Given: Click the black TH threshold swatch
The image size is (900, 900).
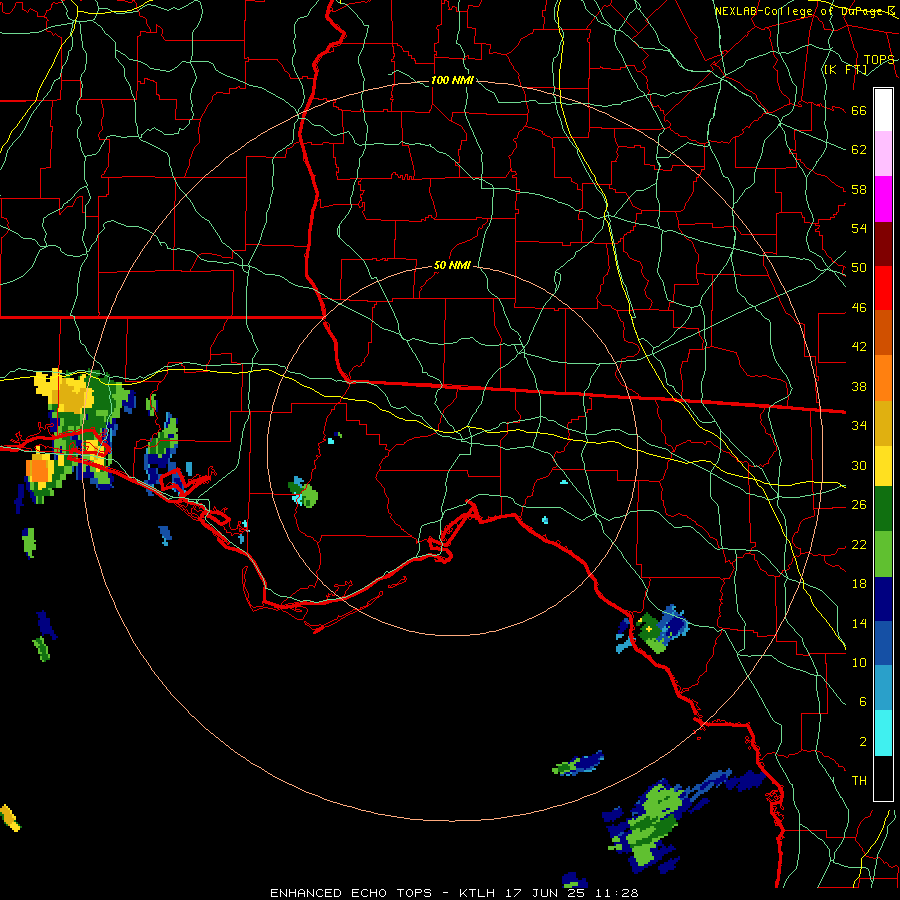Looking at the screenshot, I should click(883, 778).
